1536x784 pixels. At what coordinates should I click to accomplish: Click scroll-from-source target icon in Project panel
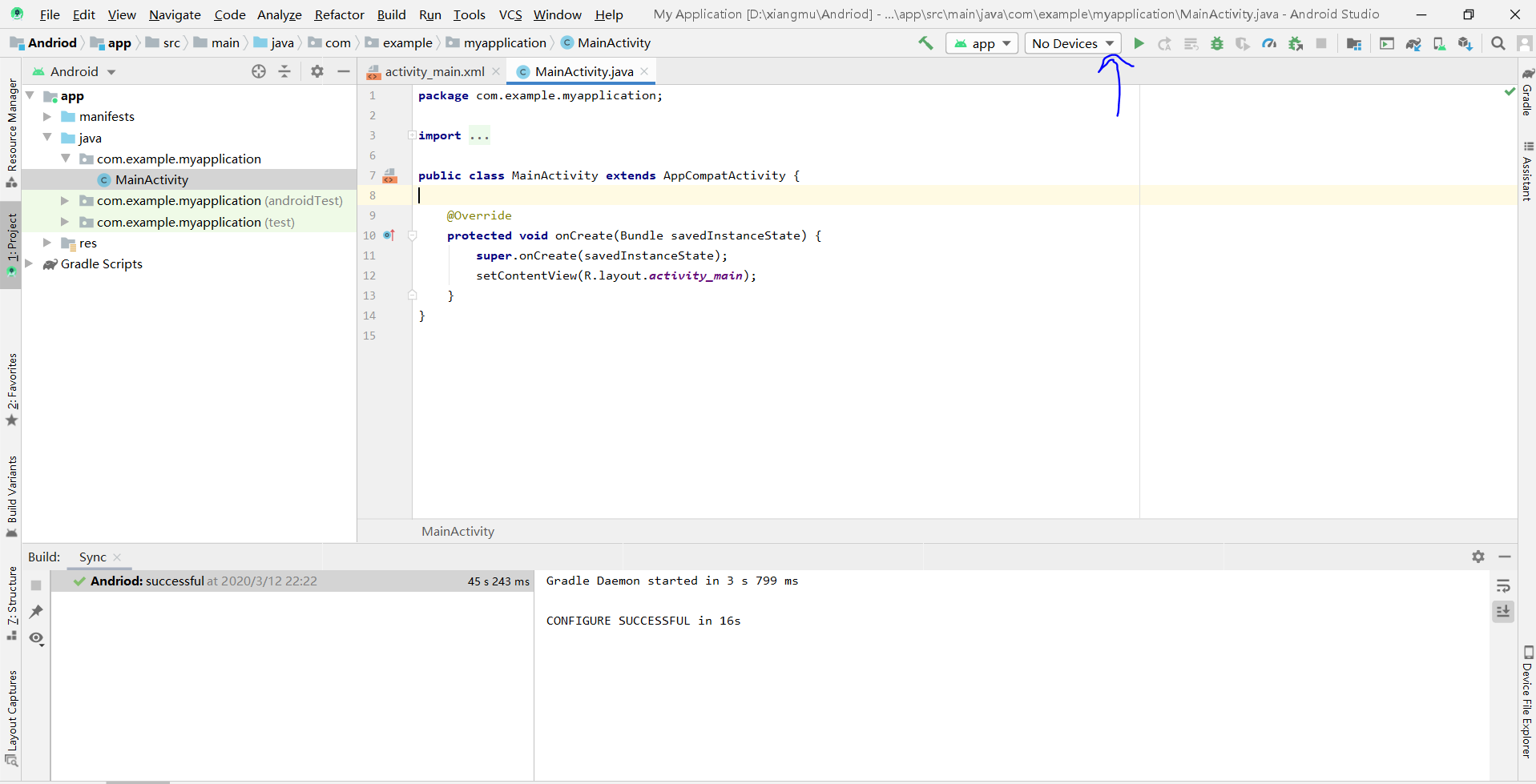pyautogui.click(x=259, y=71)
